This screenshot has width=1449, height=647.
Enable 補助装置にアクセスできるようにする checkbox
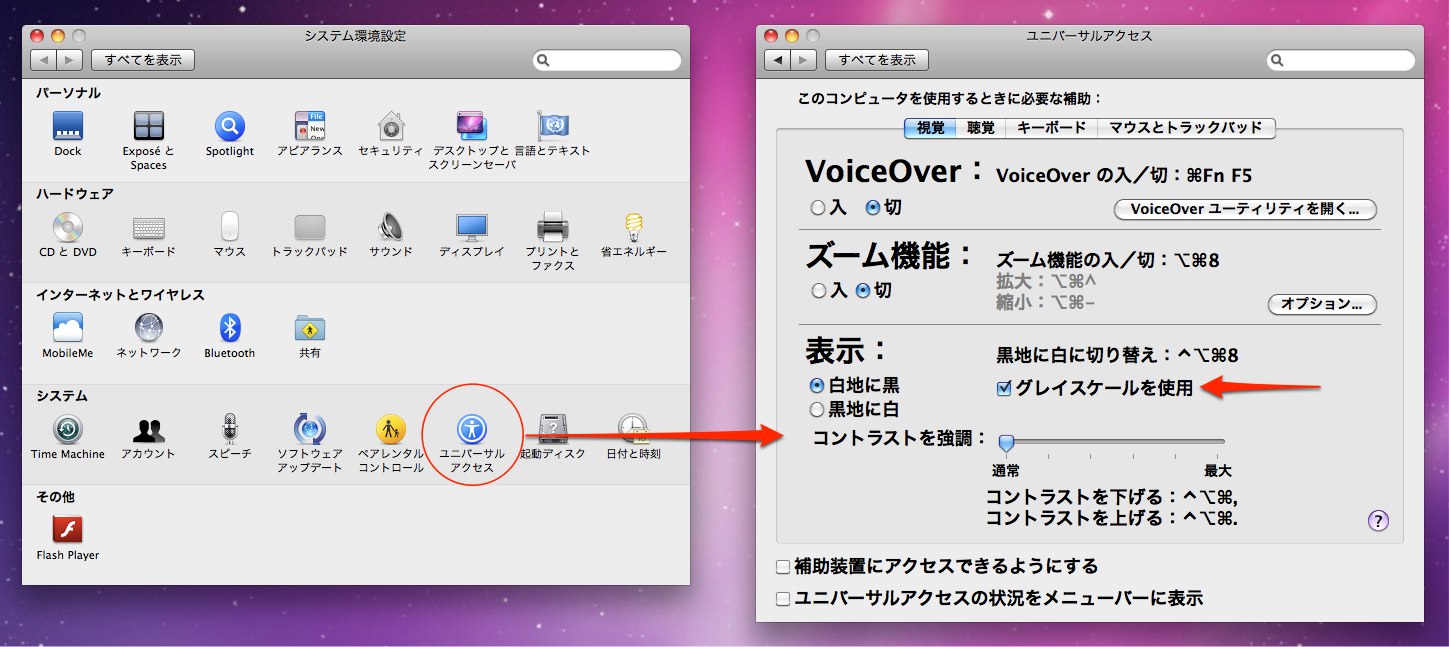783,567
